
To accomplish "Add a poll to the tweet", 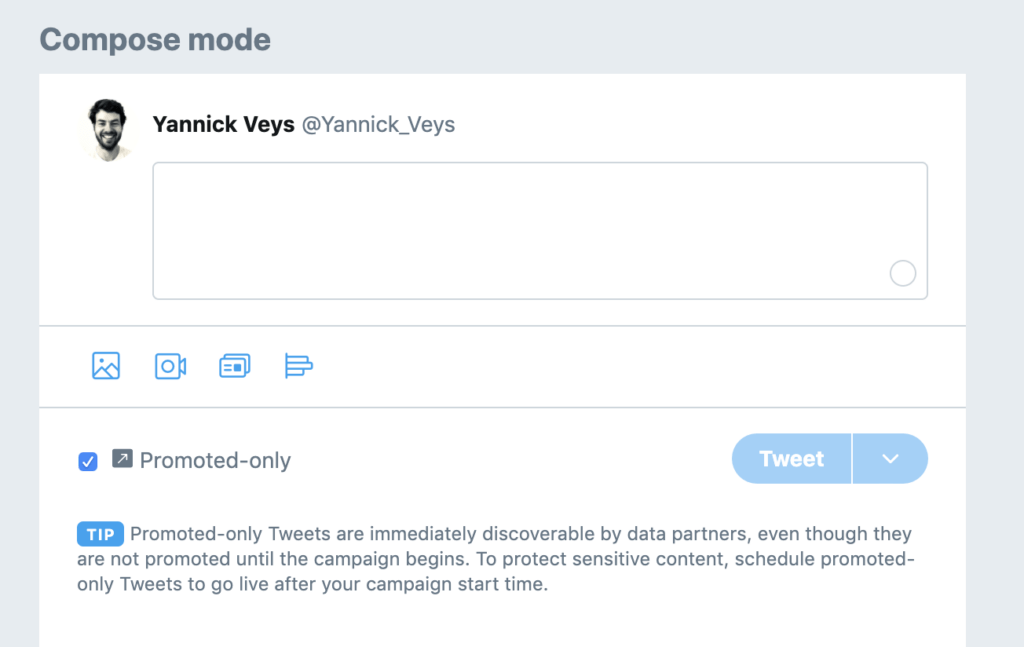I will click(299, 366).
